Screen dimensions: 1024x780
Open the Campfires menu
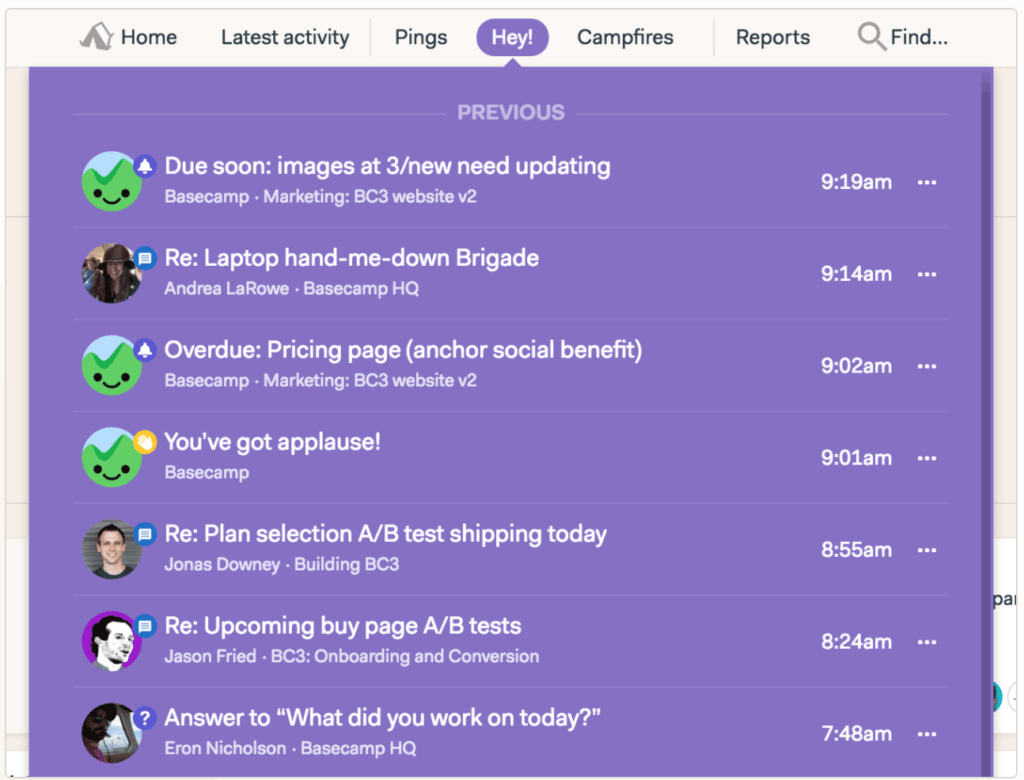click(625, 37)
